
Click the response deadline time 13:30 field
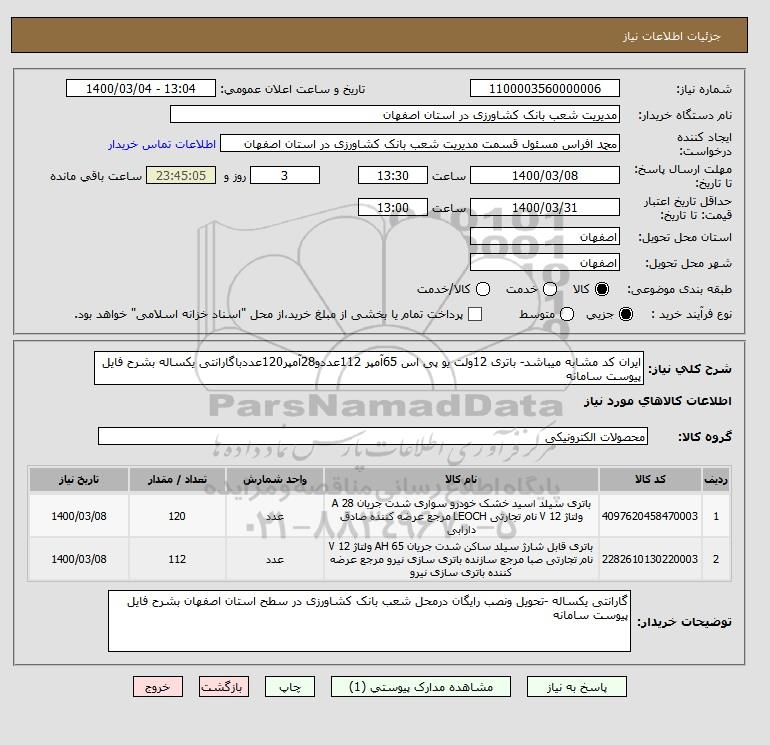[393, 175]
